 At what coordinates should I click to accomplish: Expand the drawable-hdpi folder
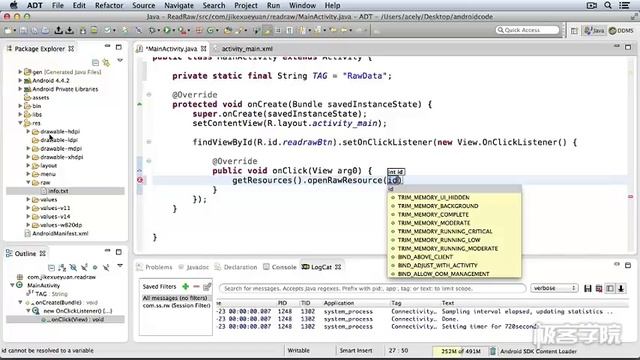pyautogui.click(x=28, y=131)
